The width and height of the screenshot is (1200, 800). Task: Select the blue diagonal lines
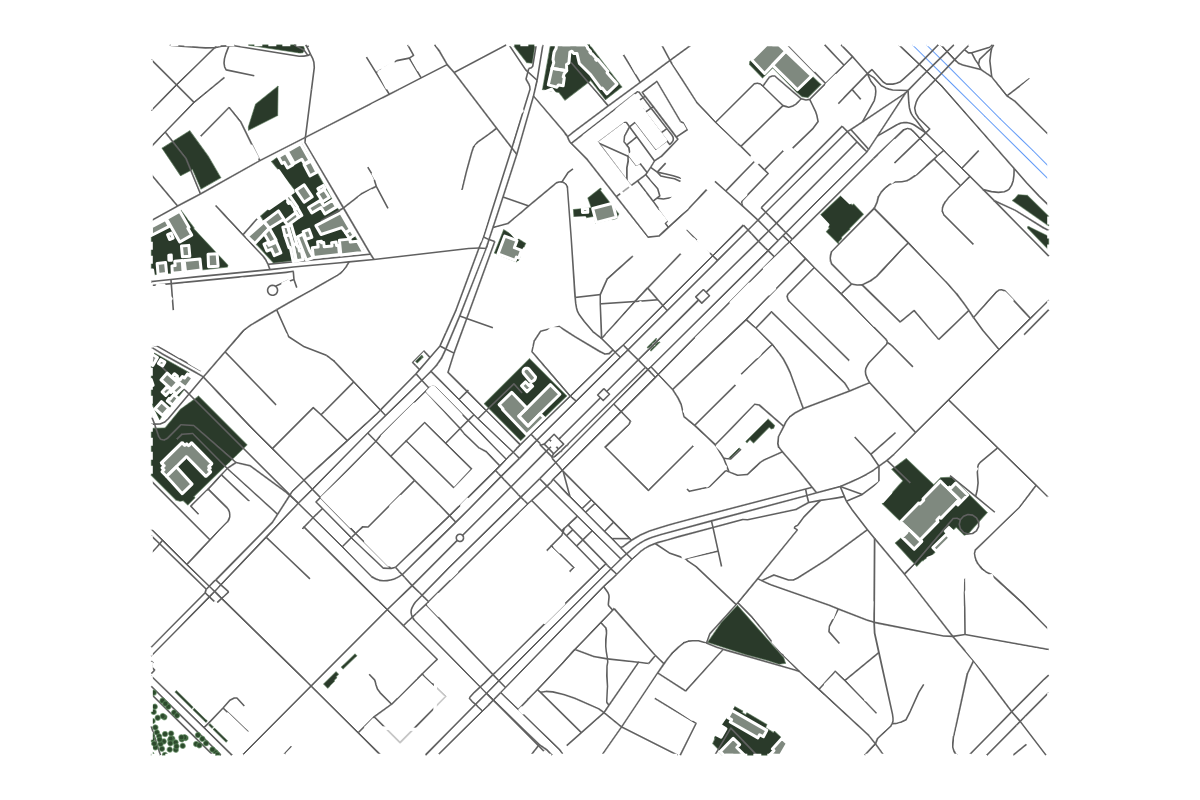tap(980, 110)
